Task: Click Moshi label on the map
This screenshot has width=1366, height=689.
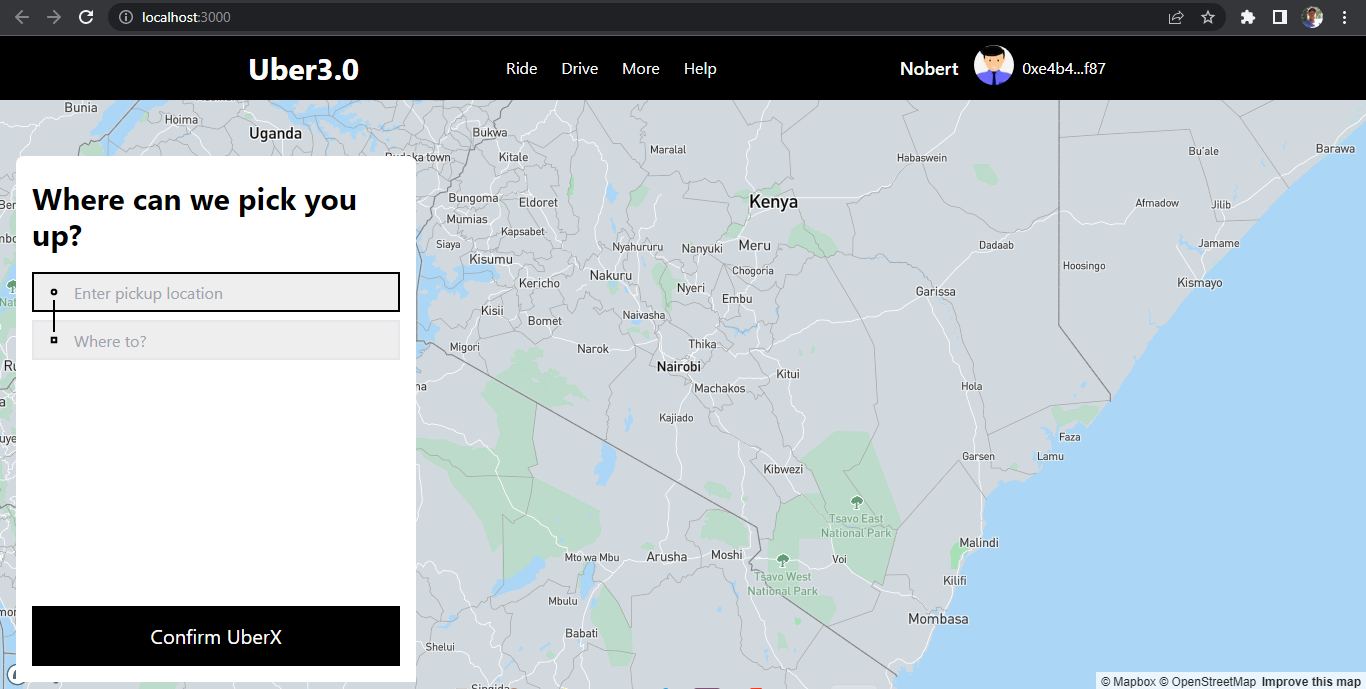Action: (x=727, y=555)
